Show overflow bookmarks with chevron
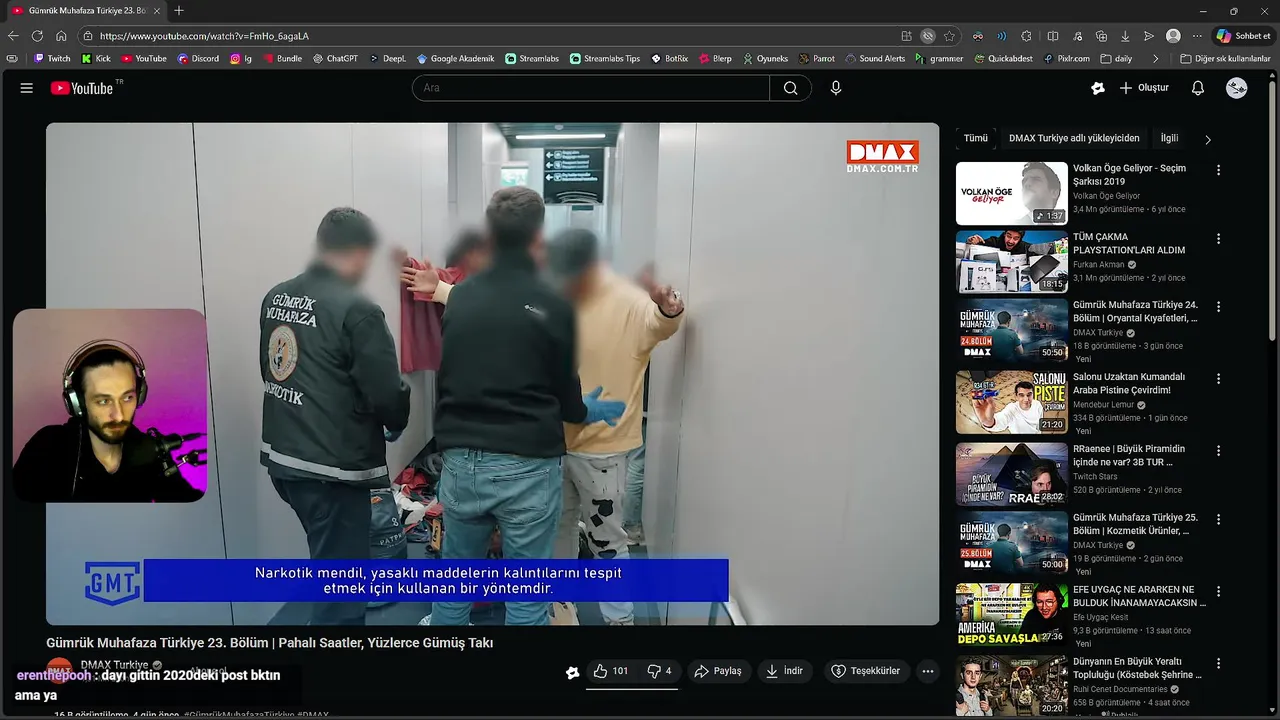Screen dimensions: 1280x720 pos(1156,59)
